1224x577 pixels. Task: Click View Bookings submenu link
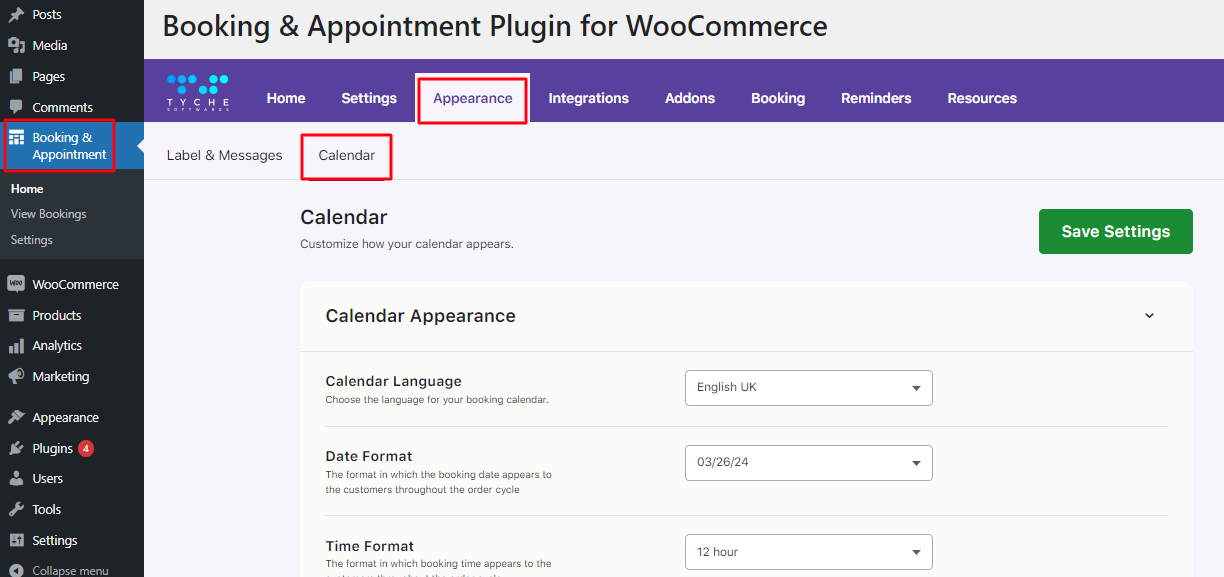[48, 214]
